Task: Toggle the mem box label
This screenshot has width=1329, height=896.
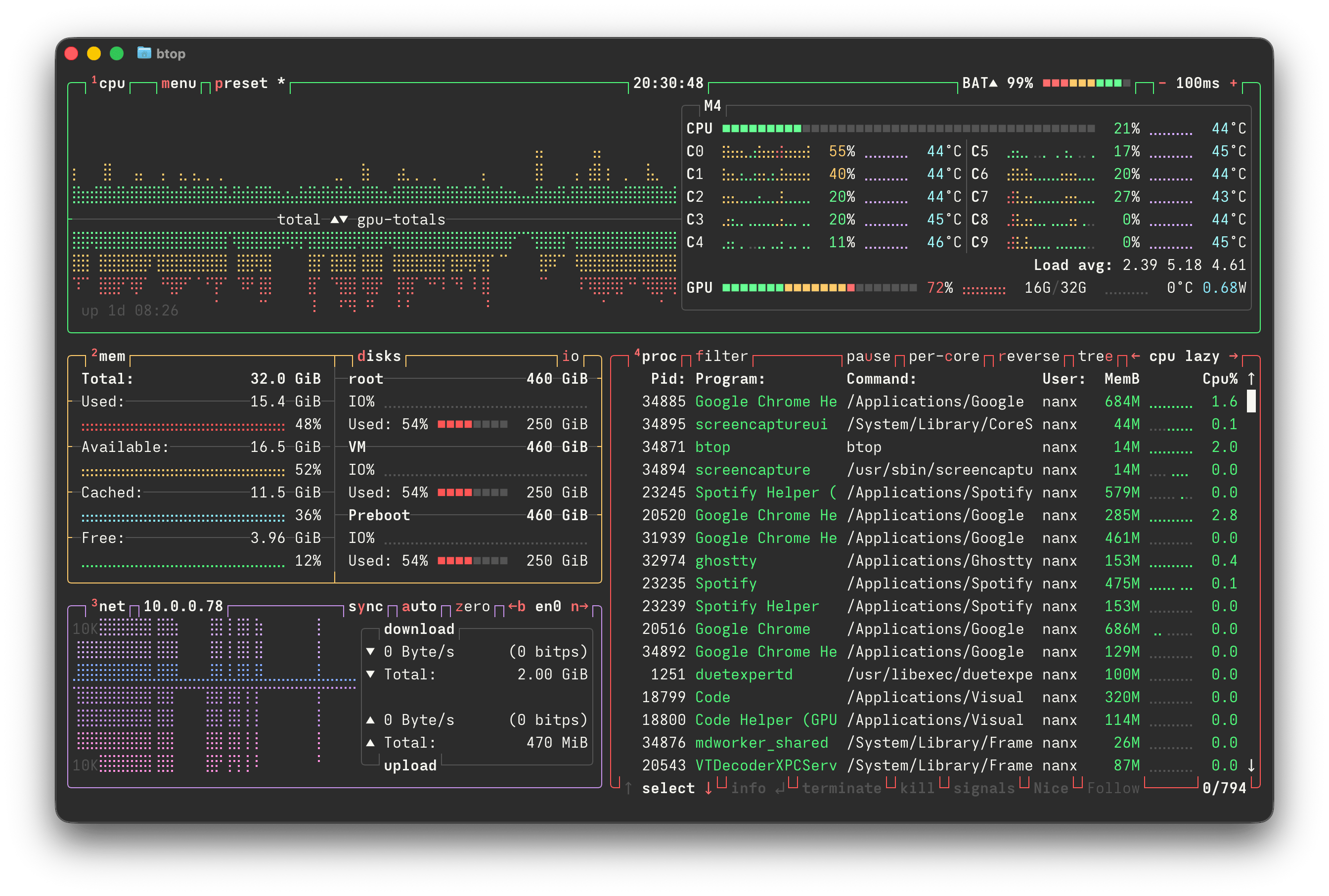Action: coord(108,356)
